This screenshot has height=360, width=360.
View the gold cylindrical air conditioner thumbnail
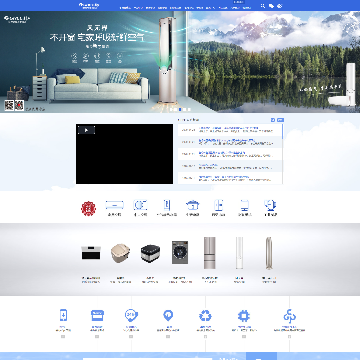tap(269, 253)
